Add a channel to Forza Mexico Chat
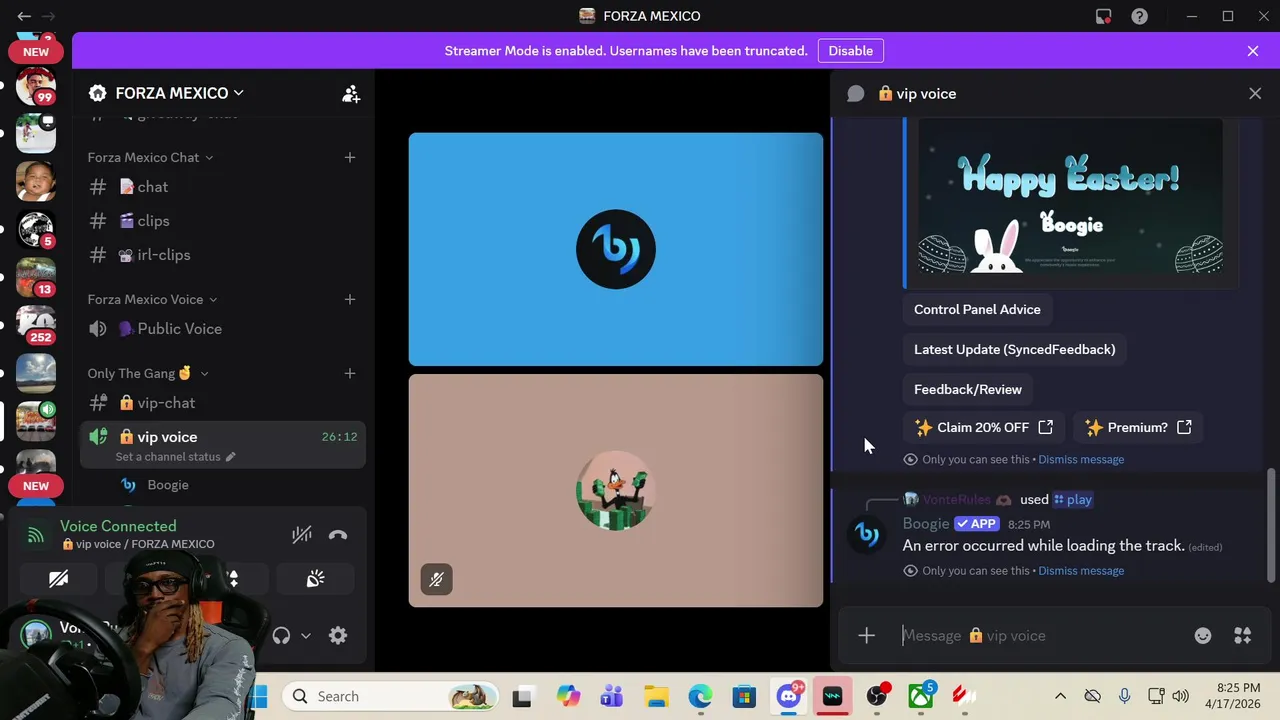This screenshot has width=1280, height=720. click(350, 157)
